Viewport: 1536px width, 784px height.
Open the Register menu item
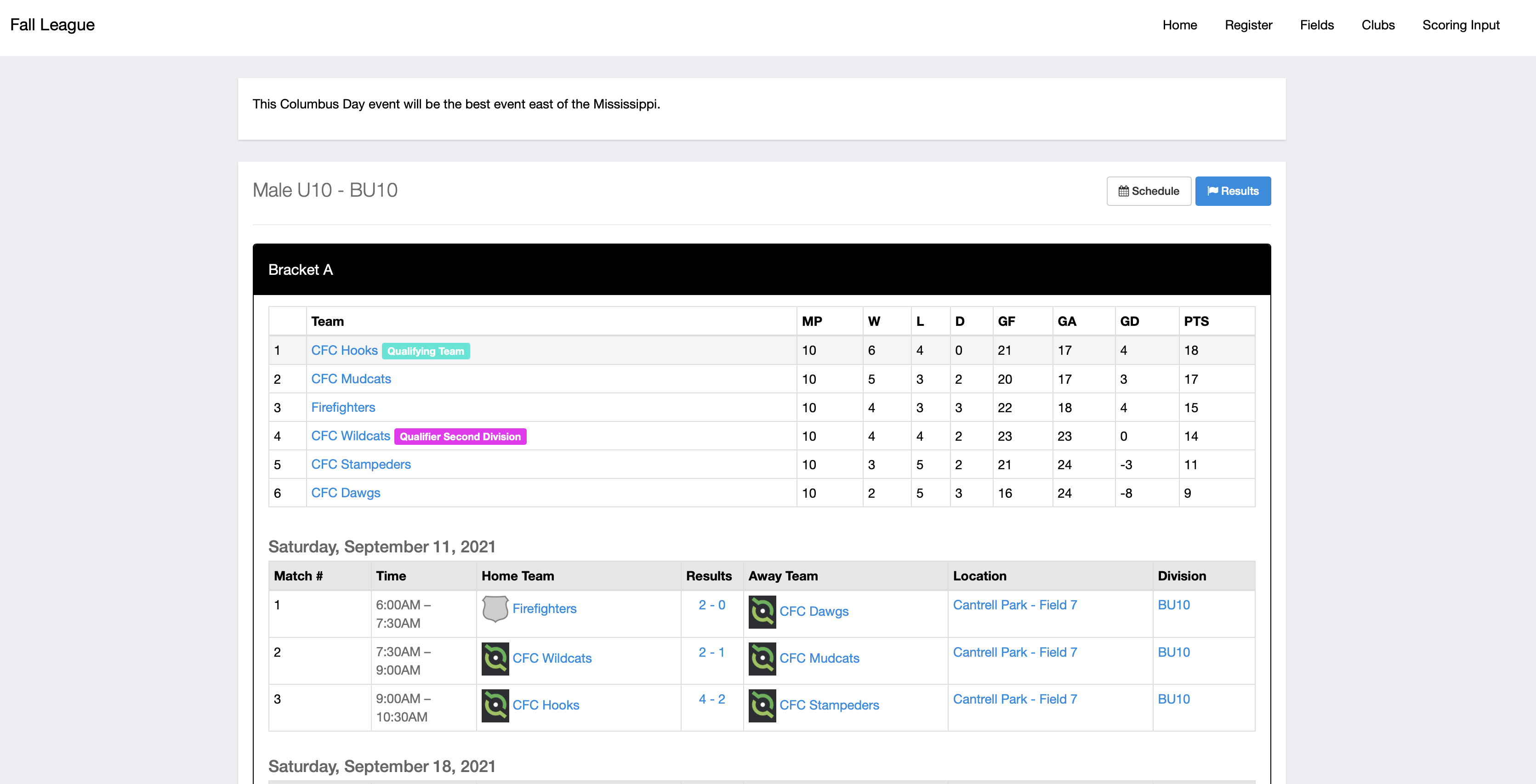click(x=1248, y=25)
